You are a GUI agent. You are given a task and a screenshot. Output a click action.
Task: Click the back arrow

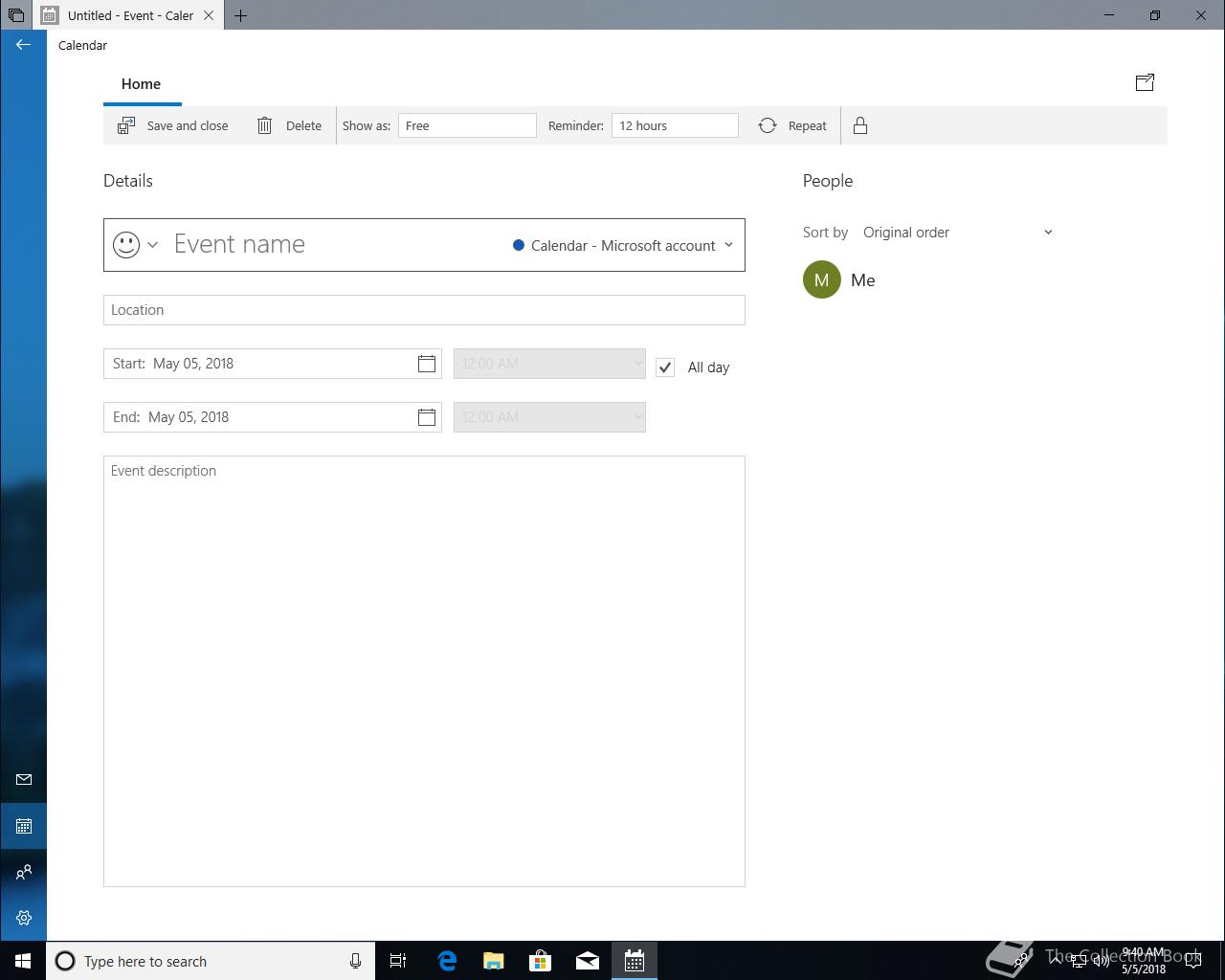[23, 45]
